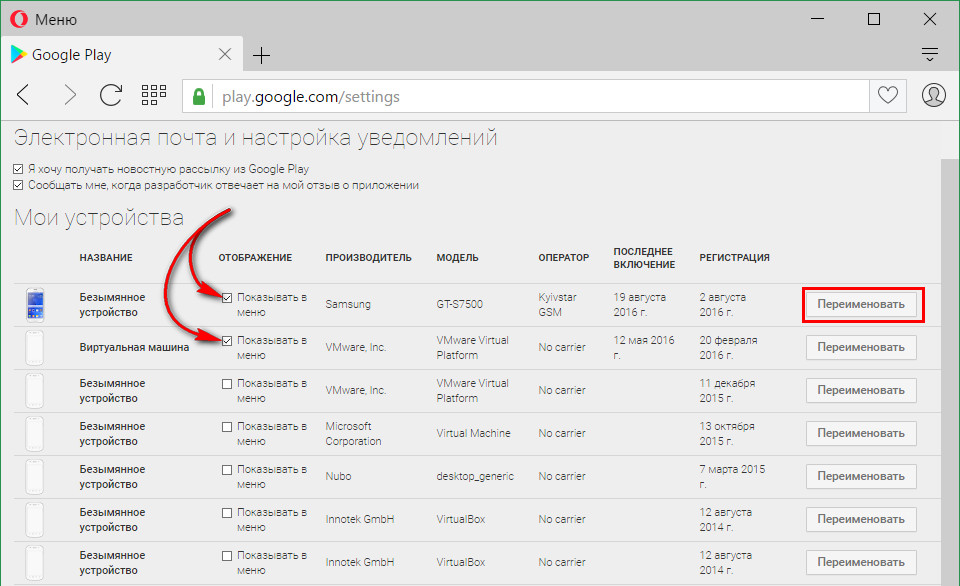Rename the Nubo desktop_generic device

[861, 476]
